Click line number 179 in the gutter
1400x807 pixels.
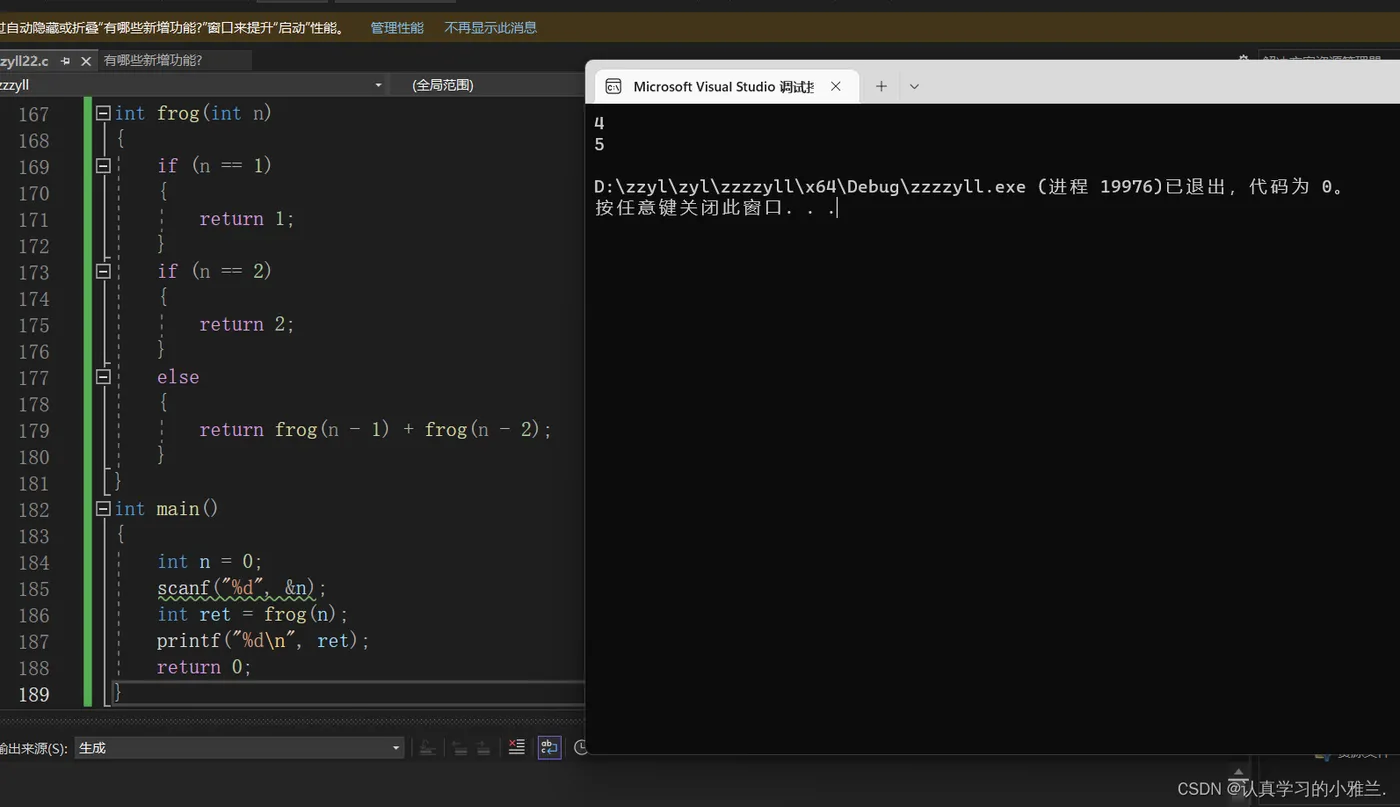click(x=33, y=431)
